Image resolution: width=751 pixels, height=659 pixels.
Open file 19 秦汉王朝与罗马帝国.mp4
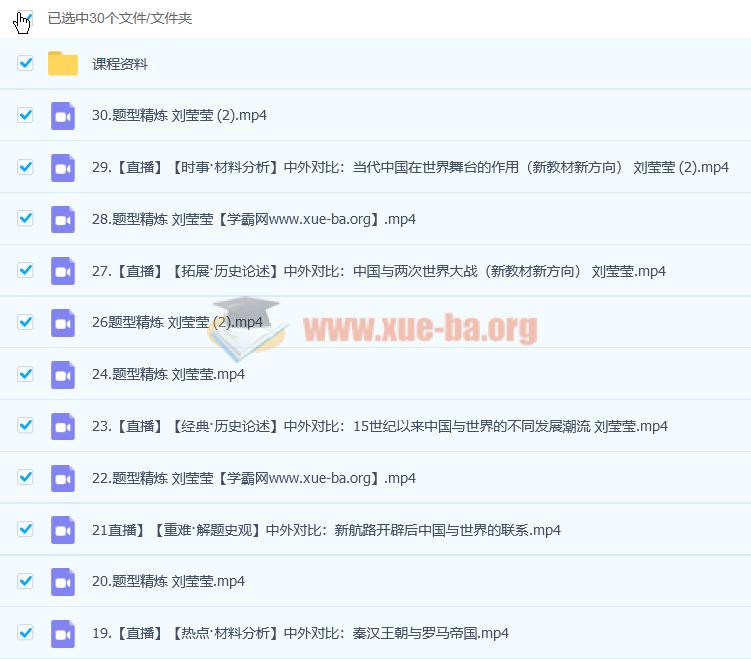[x=300, y=633]
